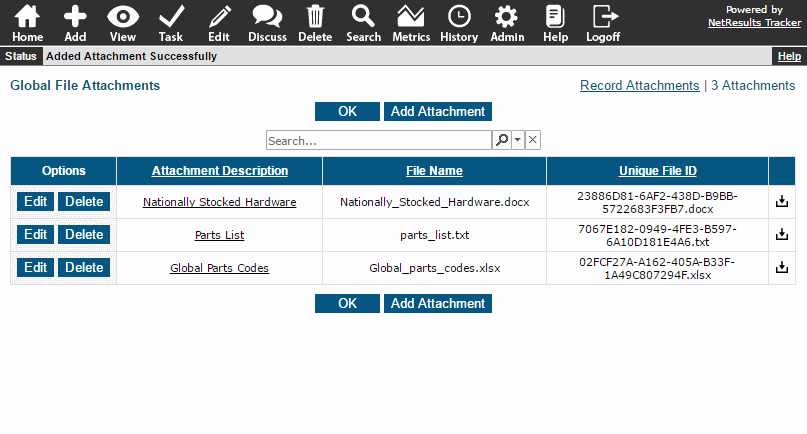Click the 'Added Attachment Successfully' status message
The width and height of the screenshot is (807, 434).
pyautogui.click(x=131, y=56)
